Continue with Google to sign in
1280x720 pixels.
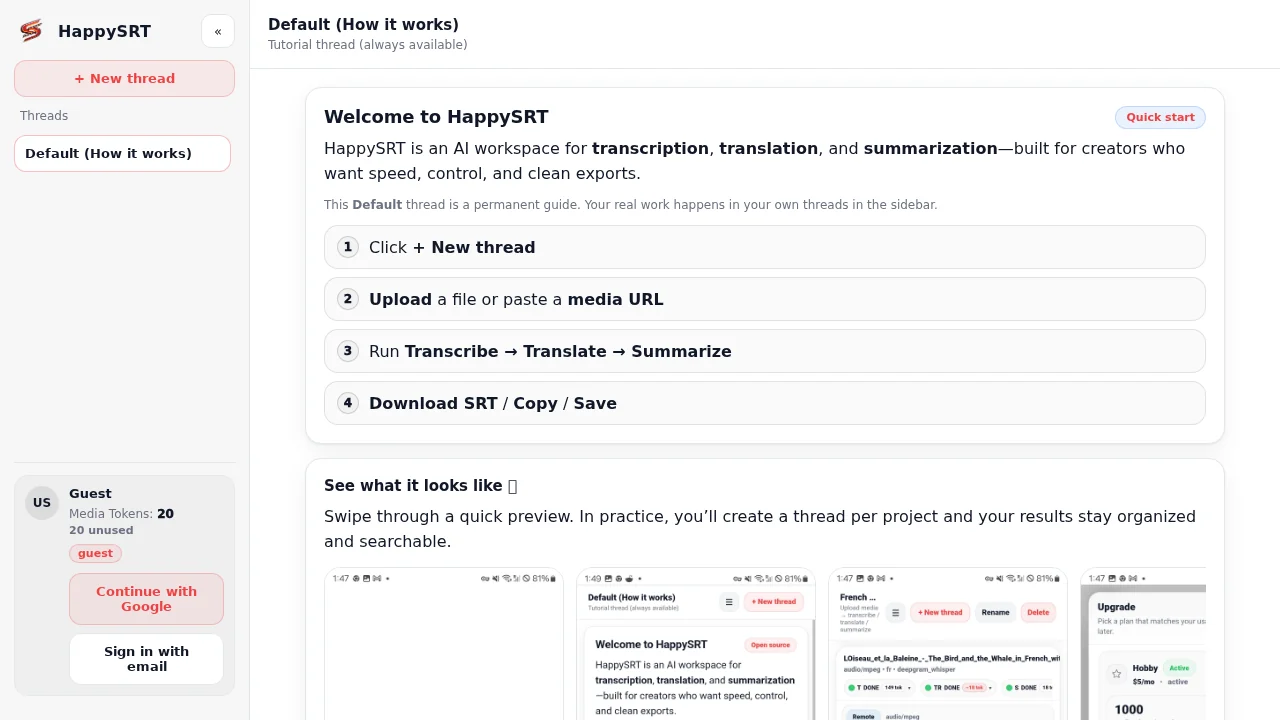[x=146, y=598]
